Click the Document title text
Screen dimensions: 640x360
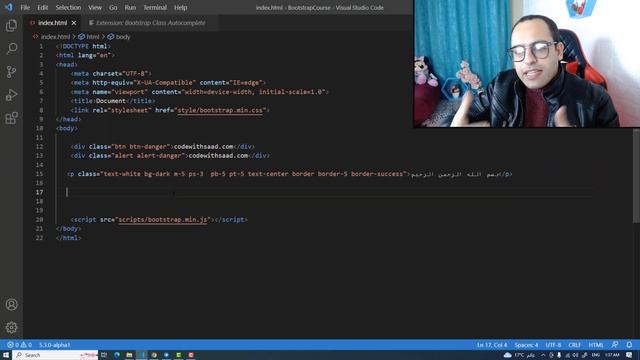pyautogui.click(x=111, y=101)
